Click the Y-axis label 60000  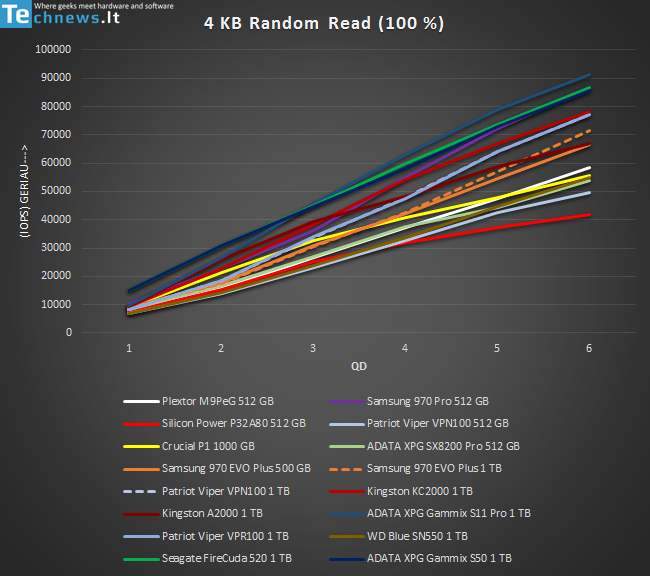(x=56, y=163)
